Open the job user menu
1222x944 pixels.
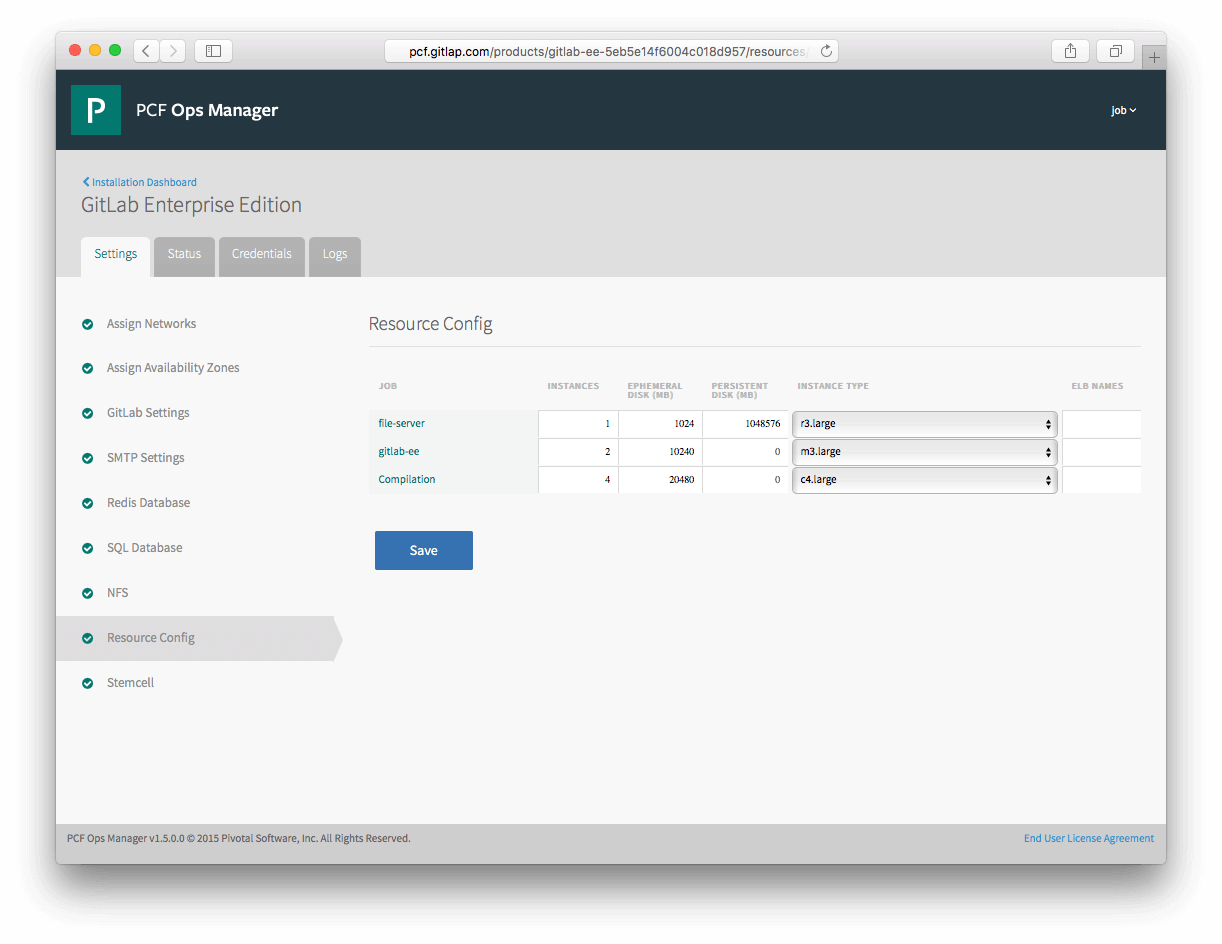click(1123, 110)
